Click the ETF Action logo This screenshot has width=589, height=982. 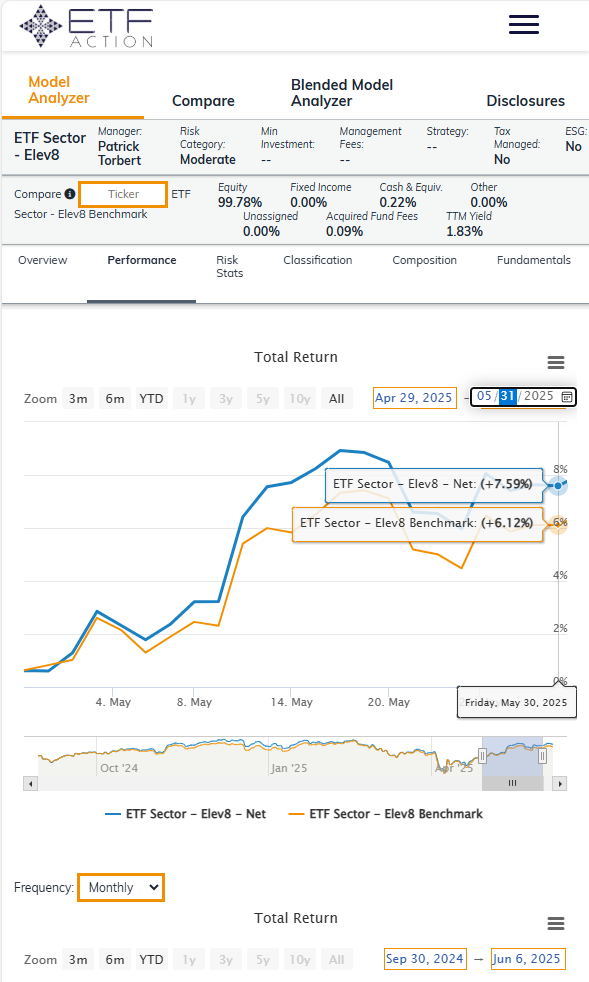(x=86, y=27)
